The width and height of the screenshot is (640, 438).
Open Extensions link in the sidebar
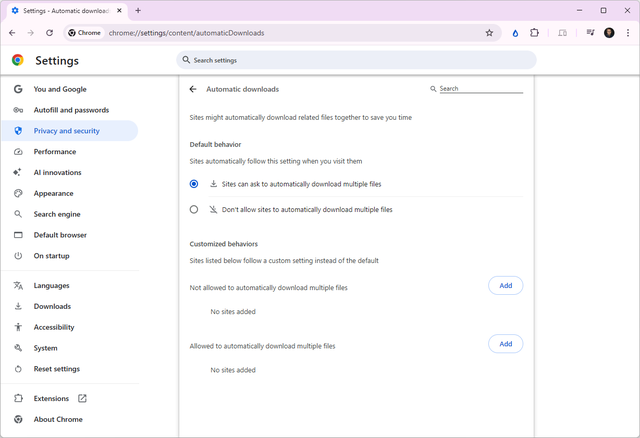[x=51, y=398]
